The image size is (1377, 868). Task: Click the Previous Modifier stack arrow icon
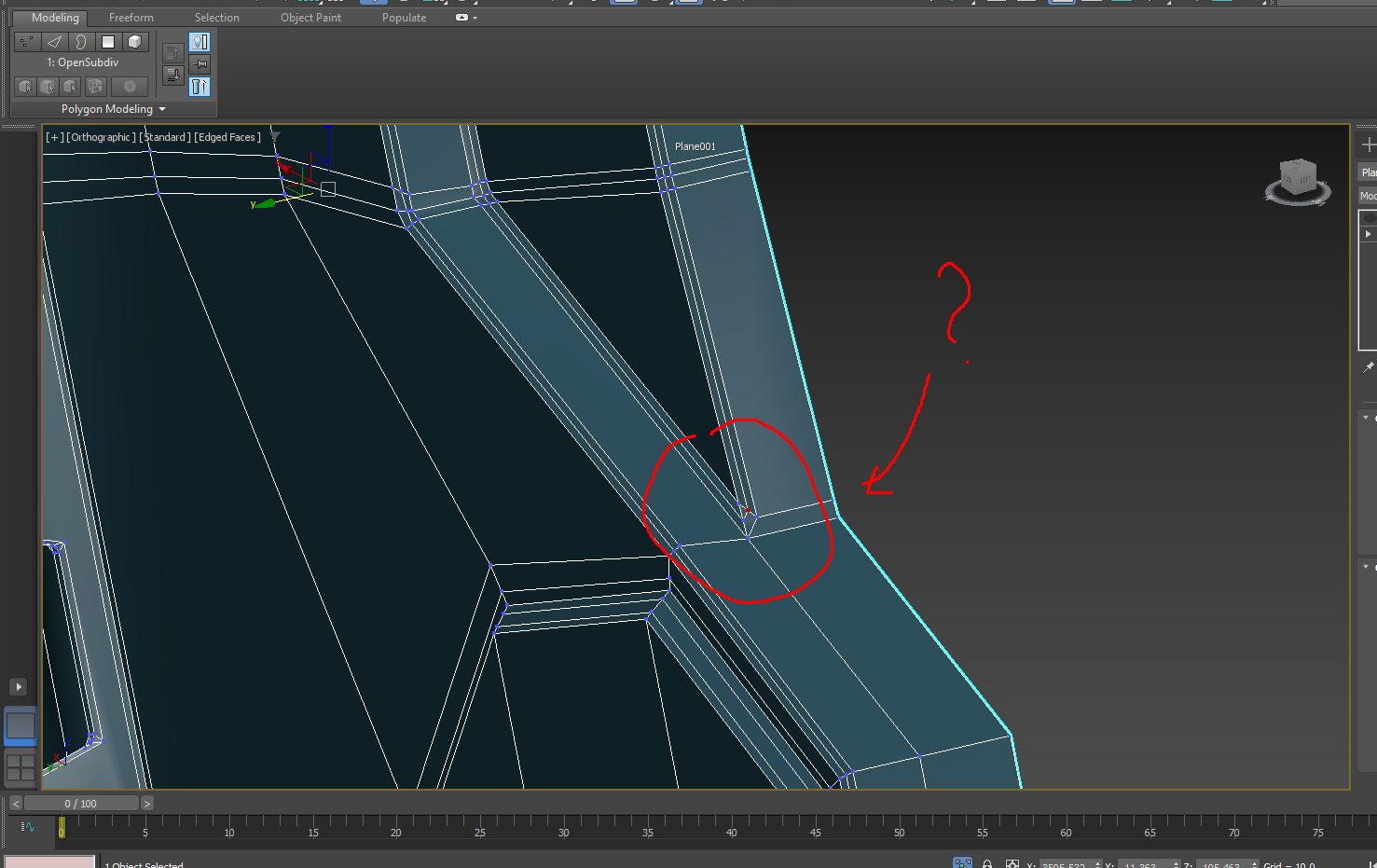coord(172,53)
